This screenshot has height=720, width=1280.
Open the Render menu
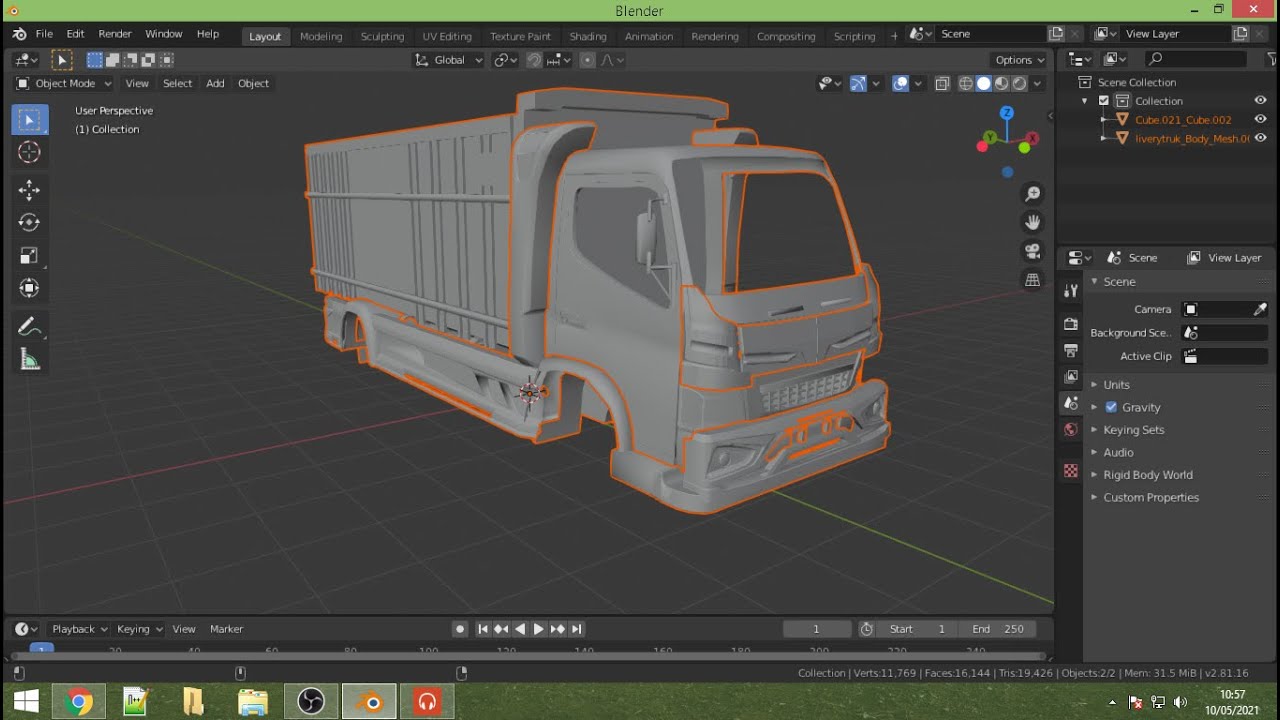(x=115, y=34)
